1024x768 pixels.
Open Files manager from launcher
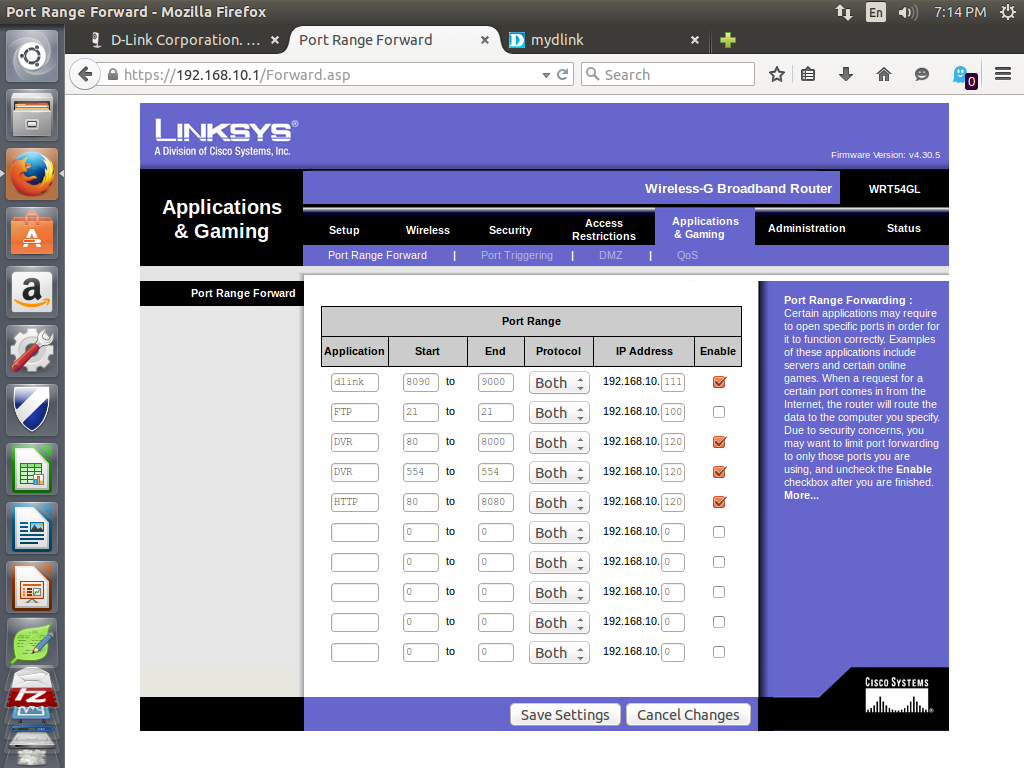(x=32, y=116)
